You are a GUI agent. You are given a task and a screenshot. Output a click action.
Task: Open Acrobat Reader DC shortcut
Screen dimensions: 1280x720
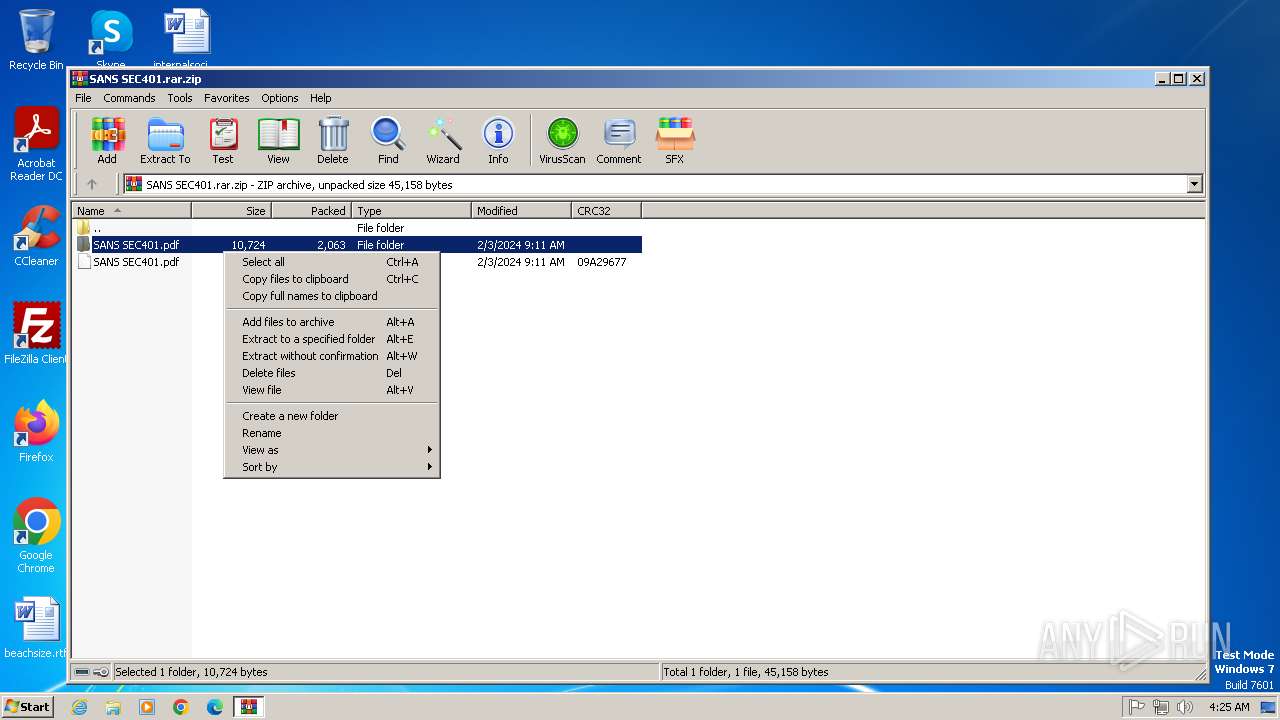(36, 144)
